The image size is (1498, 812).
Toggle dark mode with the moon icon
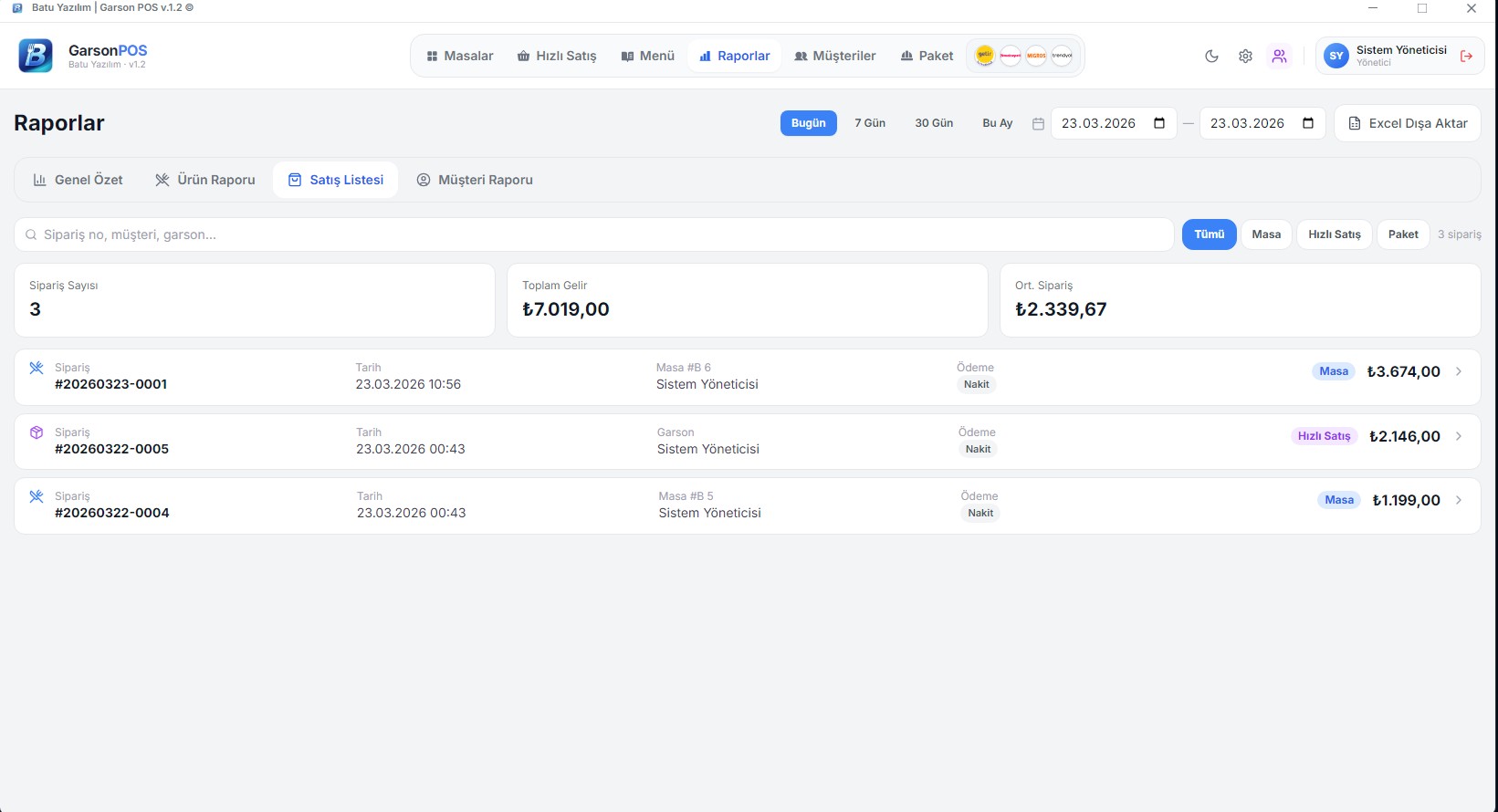tap(1211, 56)
